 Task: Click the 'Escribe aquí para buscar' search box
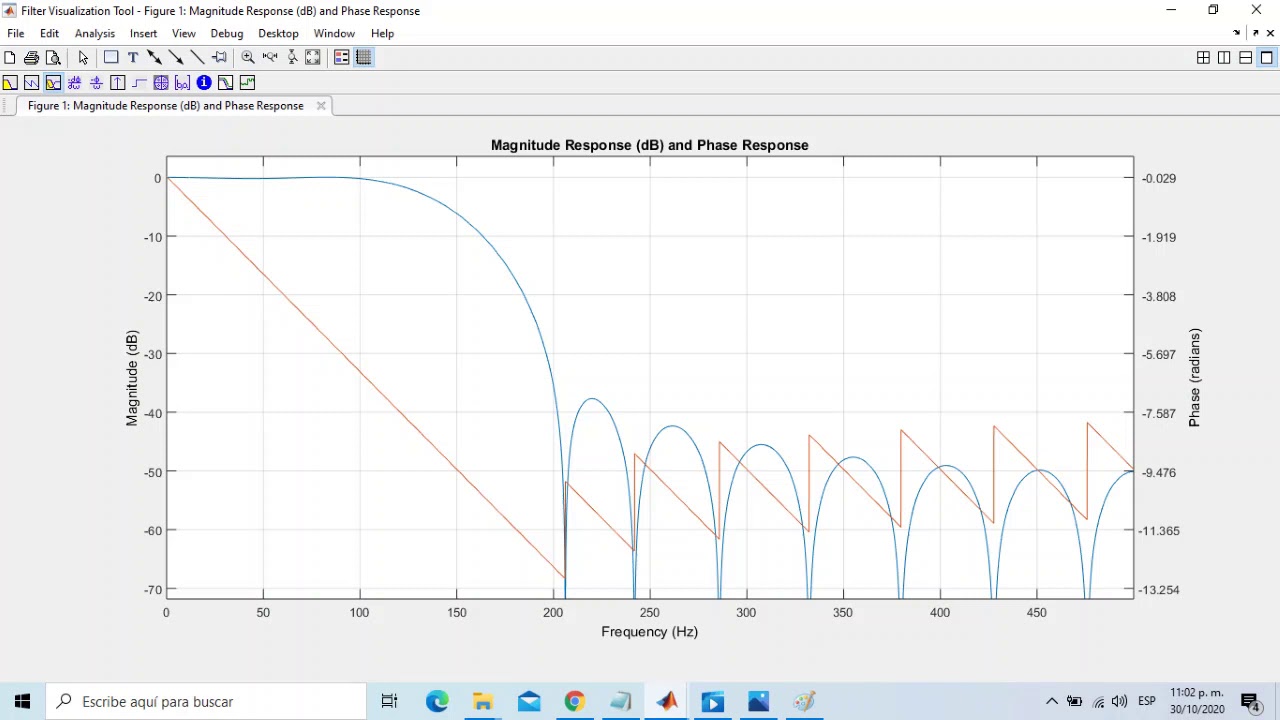point(207,701)
